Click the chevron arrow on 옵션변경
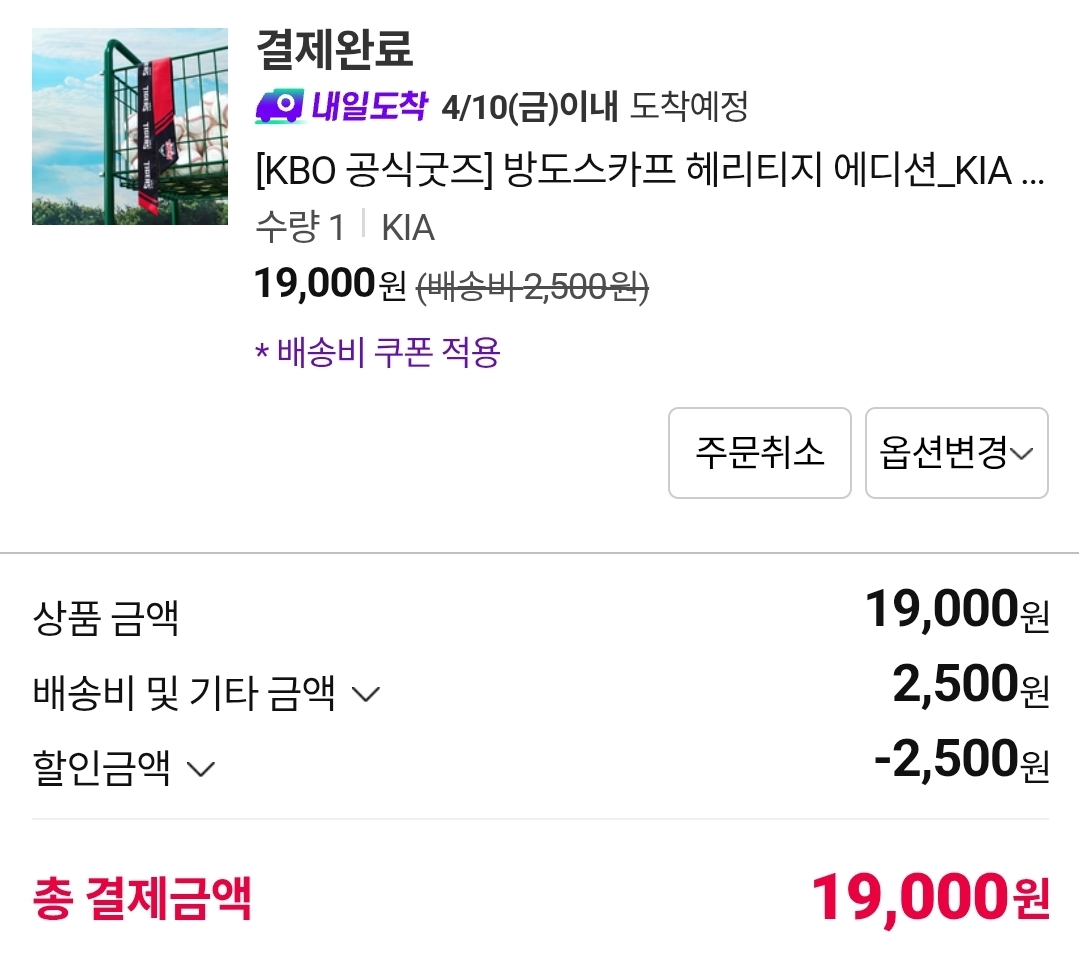The height and width of the screenshot is (975, 1079). pyautogui.click(x=1022, y=454)
